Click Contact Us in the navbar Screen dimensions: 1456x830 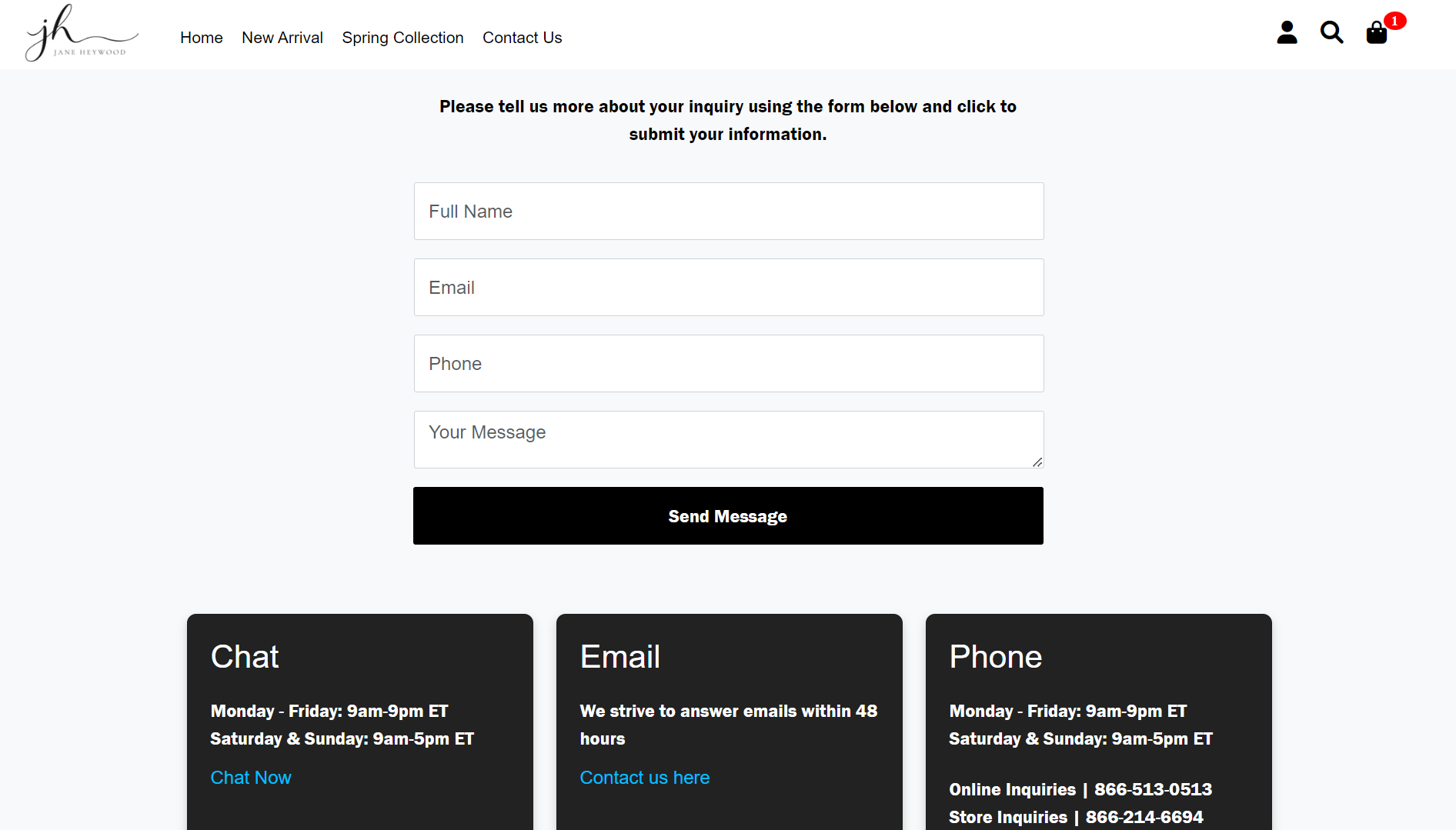click(522, 38)
